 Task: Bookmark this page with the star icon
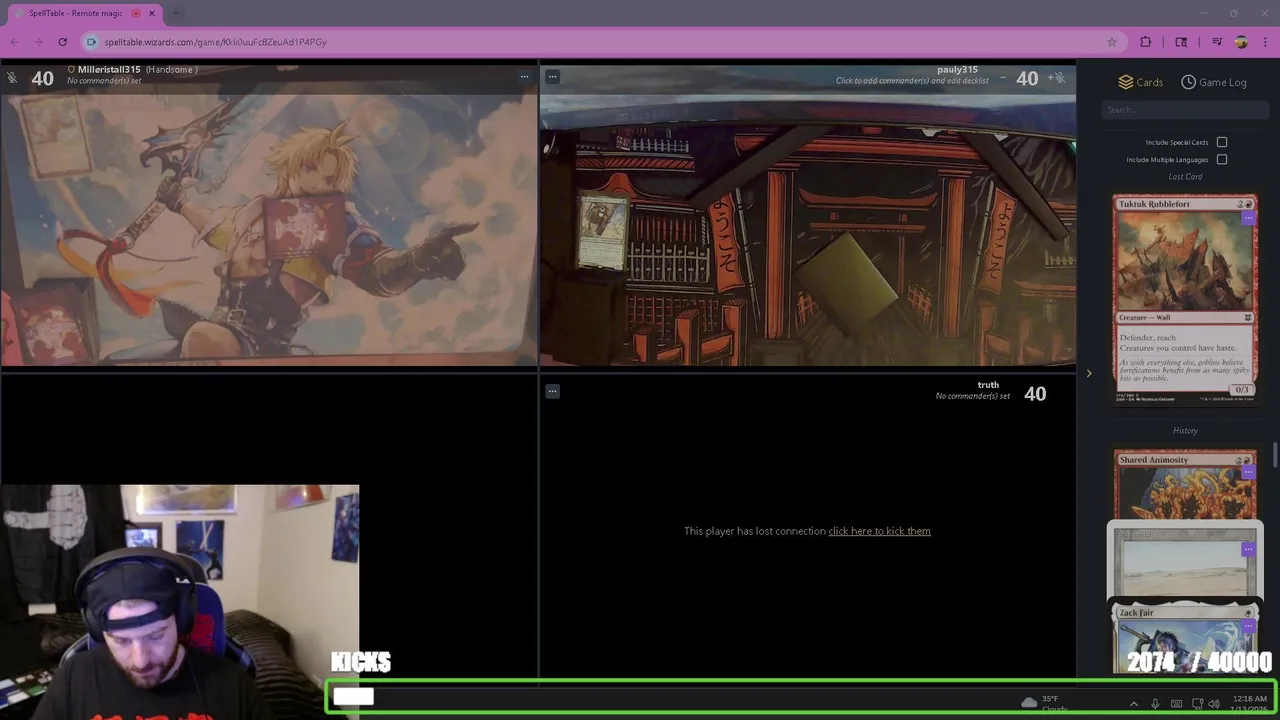click(x=1111, y=42)
